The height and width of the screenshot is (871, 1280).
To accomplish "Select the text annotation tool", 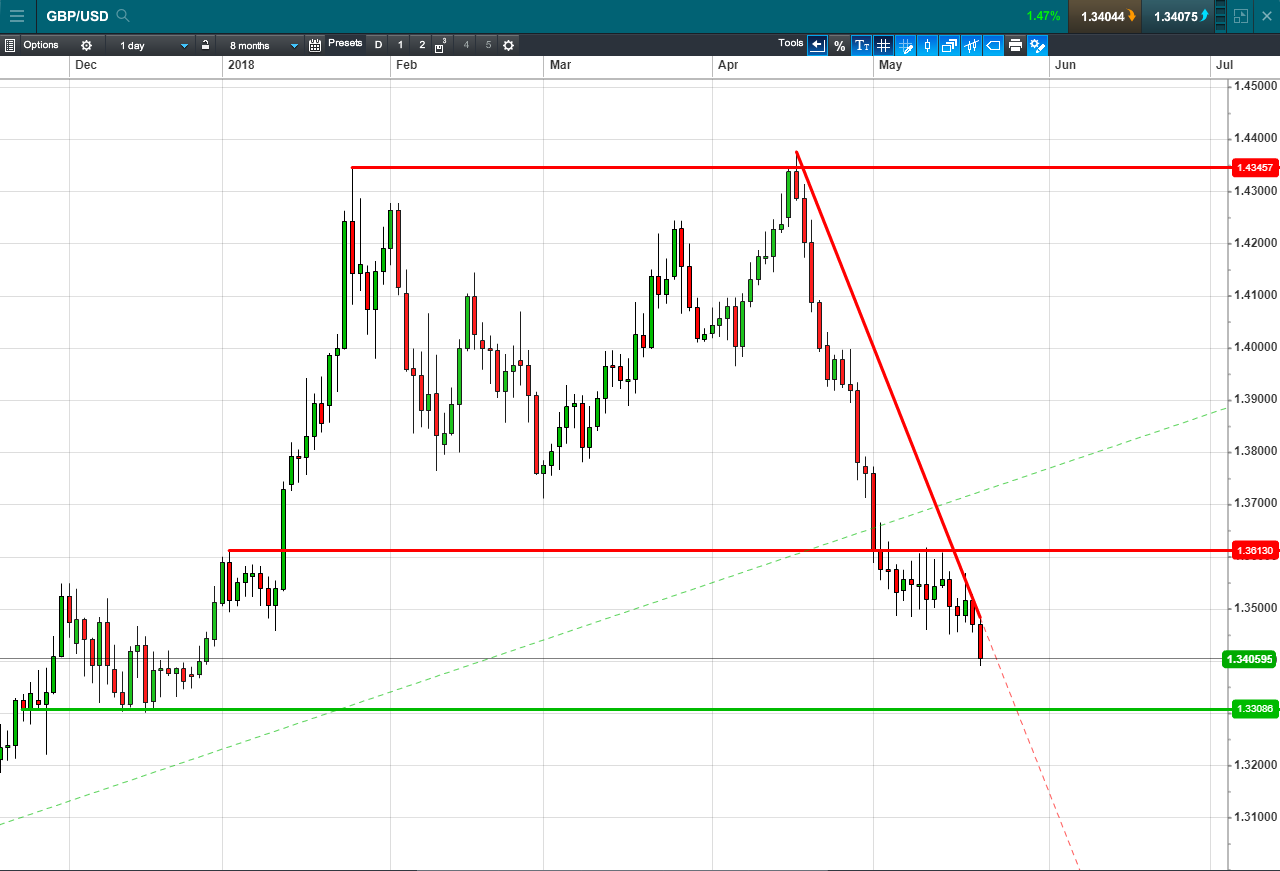I will click(861, 45).
